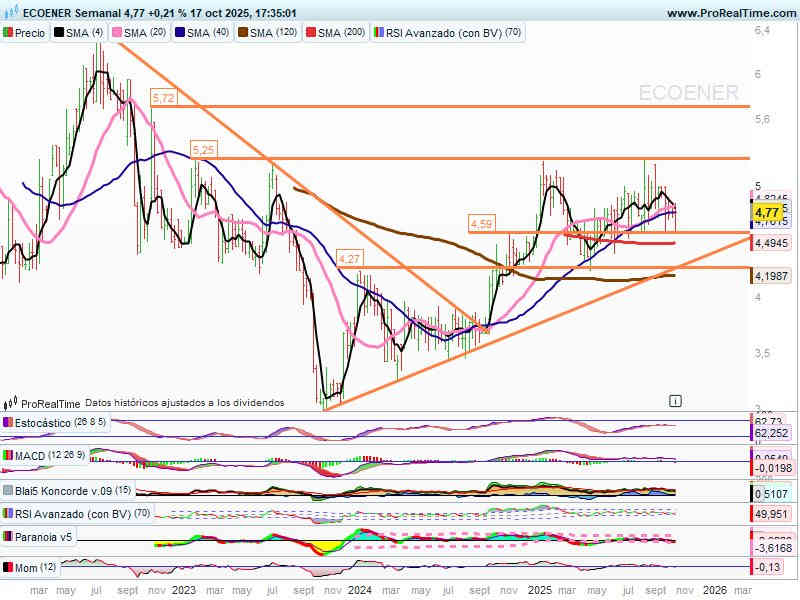Open the SMA (120) indicator label
800x600 pixels.
pyautogui.click(x=272, y=33)
